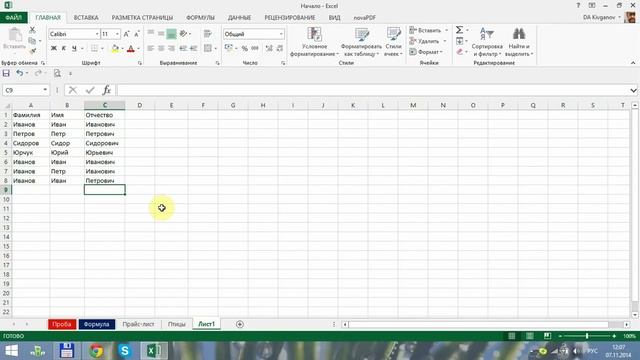Open Найти и выделить dropdown
The height and width of the screenshot is (360, 640).
coord(519,42)
